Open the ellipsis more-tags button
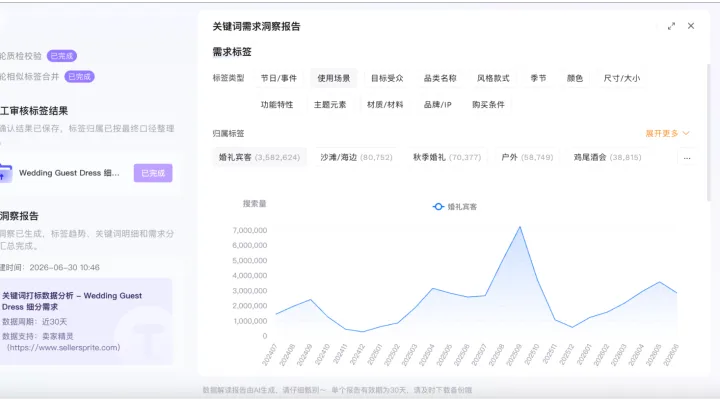This screenshot has height=403, width=720. point(687,157)
